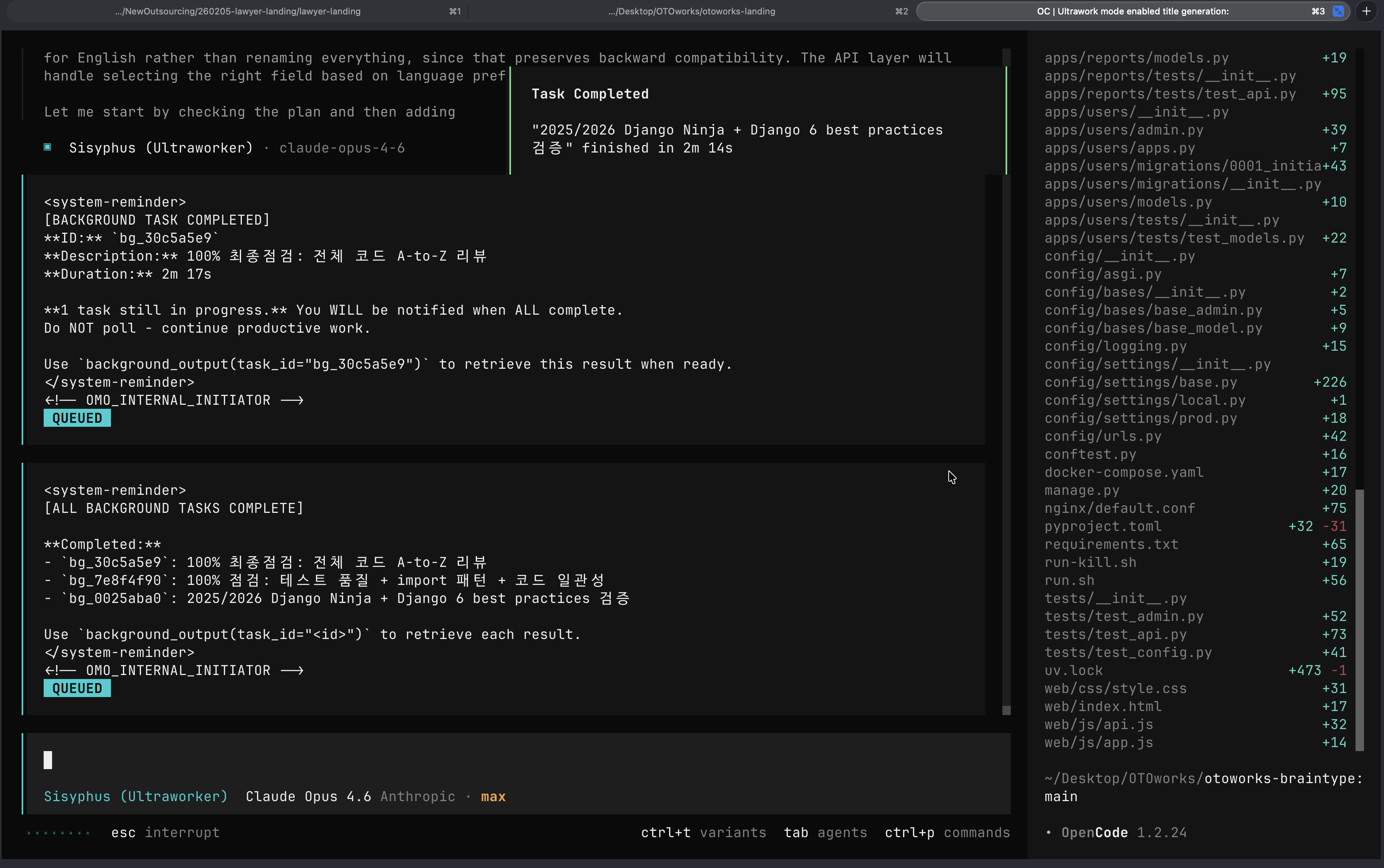Click the Claude Opus 4.6 model label
The image size is (1384, 868).
[x=308, y=796]
